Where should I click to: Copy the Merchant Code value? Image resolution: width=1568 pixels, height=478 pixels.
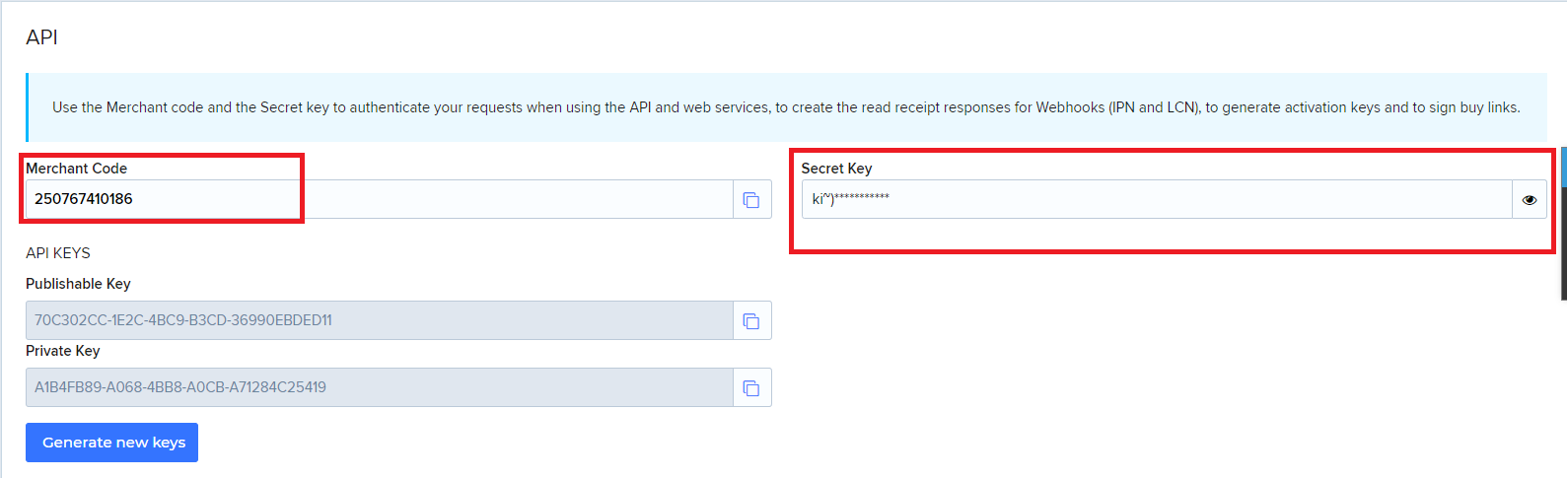click(x=751, y=200)
